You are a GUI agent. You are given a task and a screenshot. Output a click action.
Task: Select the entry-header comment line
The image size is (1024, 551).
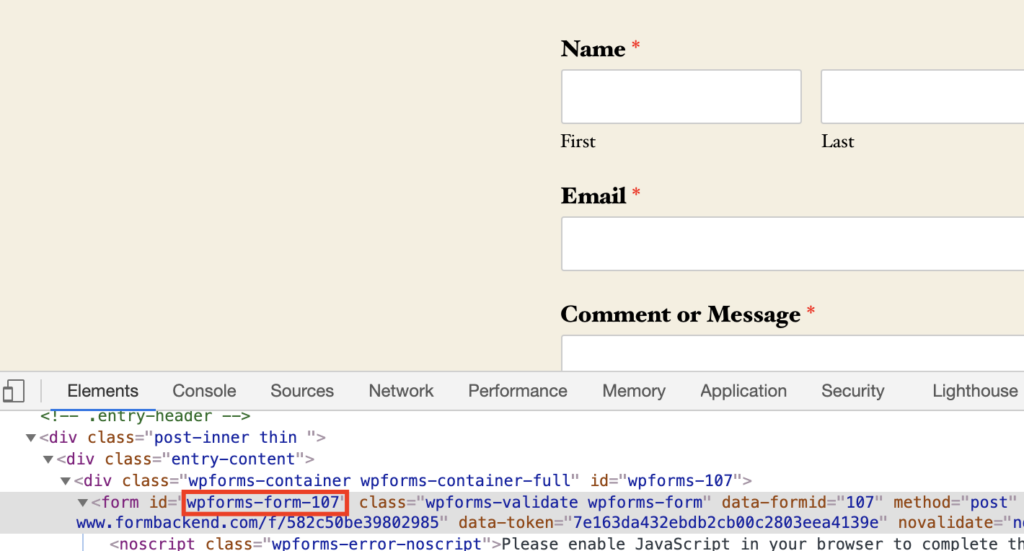tap(145, 416)
